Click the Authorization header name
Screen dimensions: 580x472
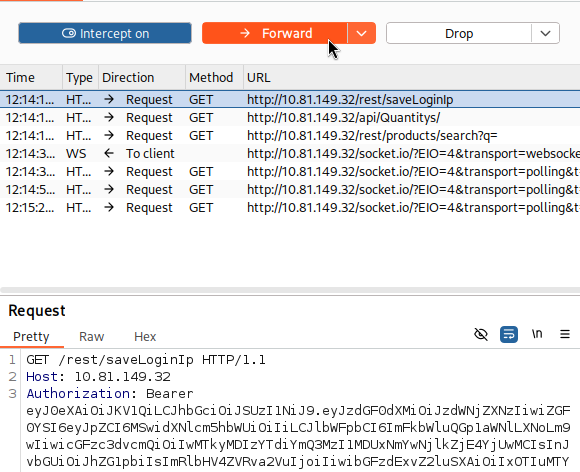[x=78, y=394]
